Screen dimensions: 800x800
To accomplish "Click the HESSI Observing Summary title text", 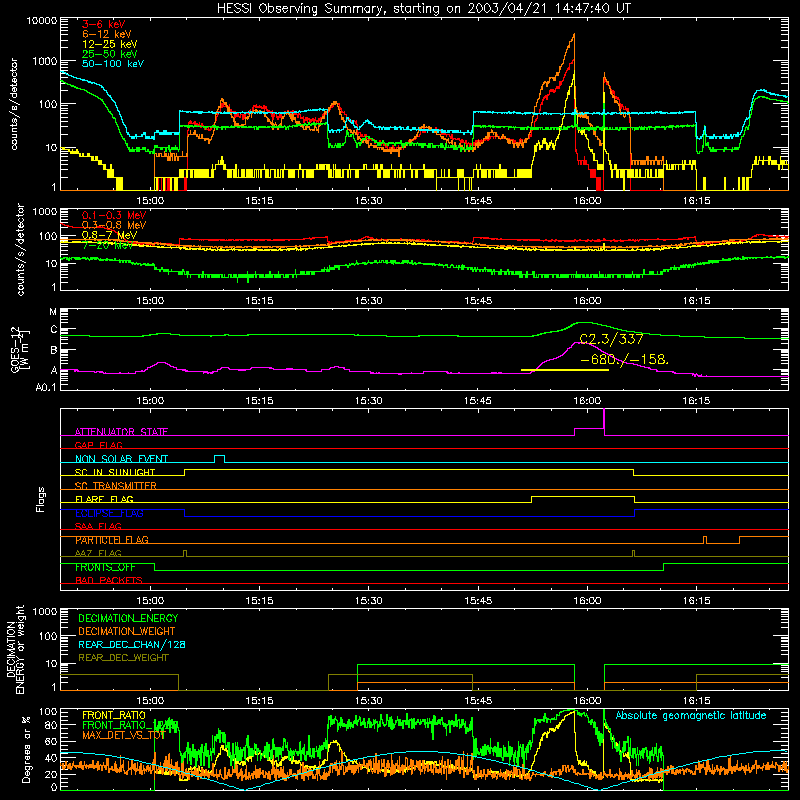I will point(423,9).
